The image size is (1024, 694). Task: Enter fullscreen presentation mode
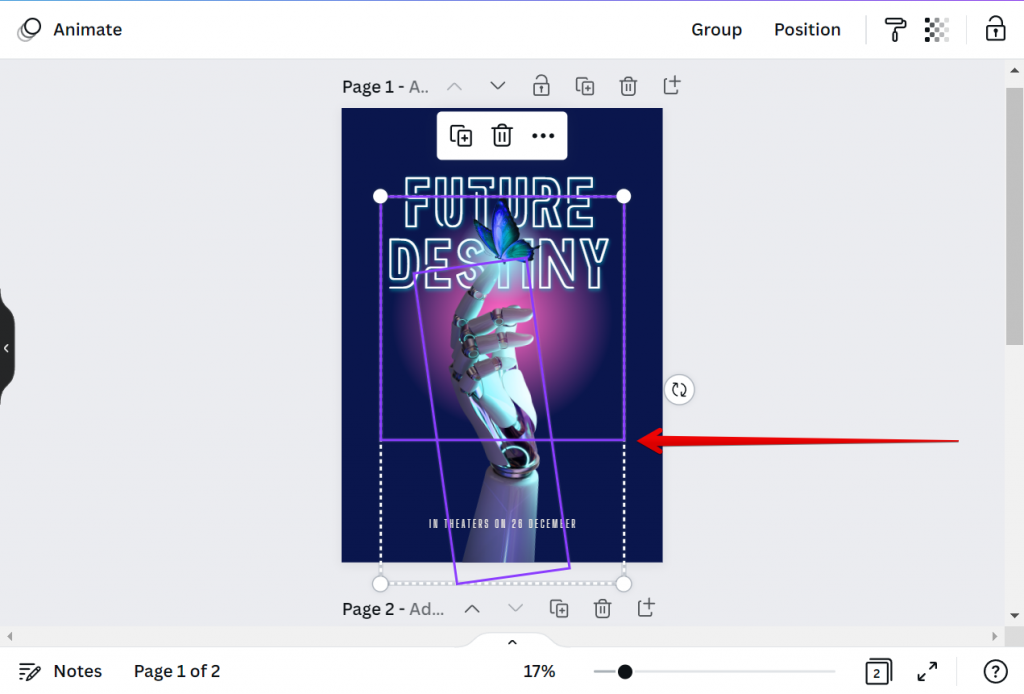pos(927,671)
